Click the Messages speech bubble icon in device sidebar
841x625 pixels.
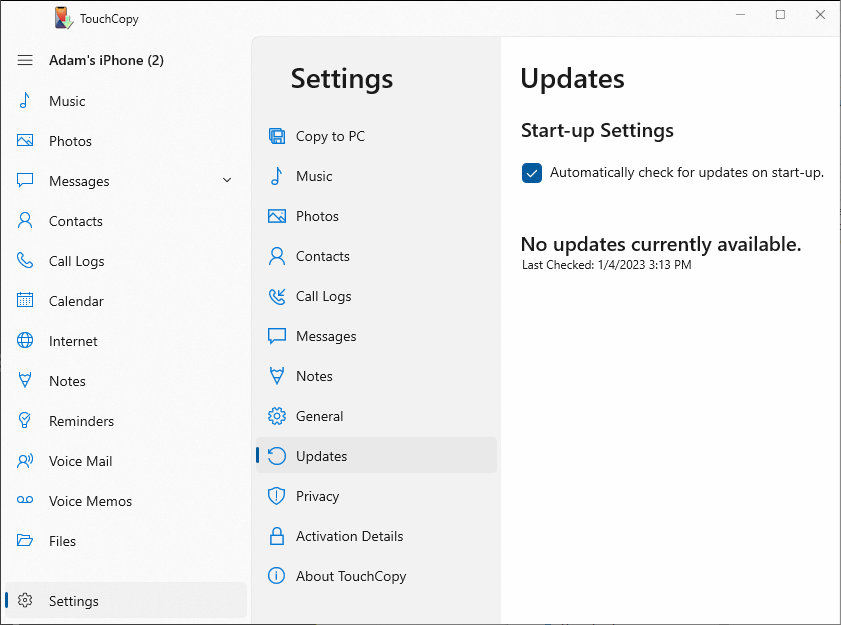point(25,180)
